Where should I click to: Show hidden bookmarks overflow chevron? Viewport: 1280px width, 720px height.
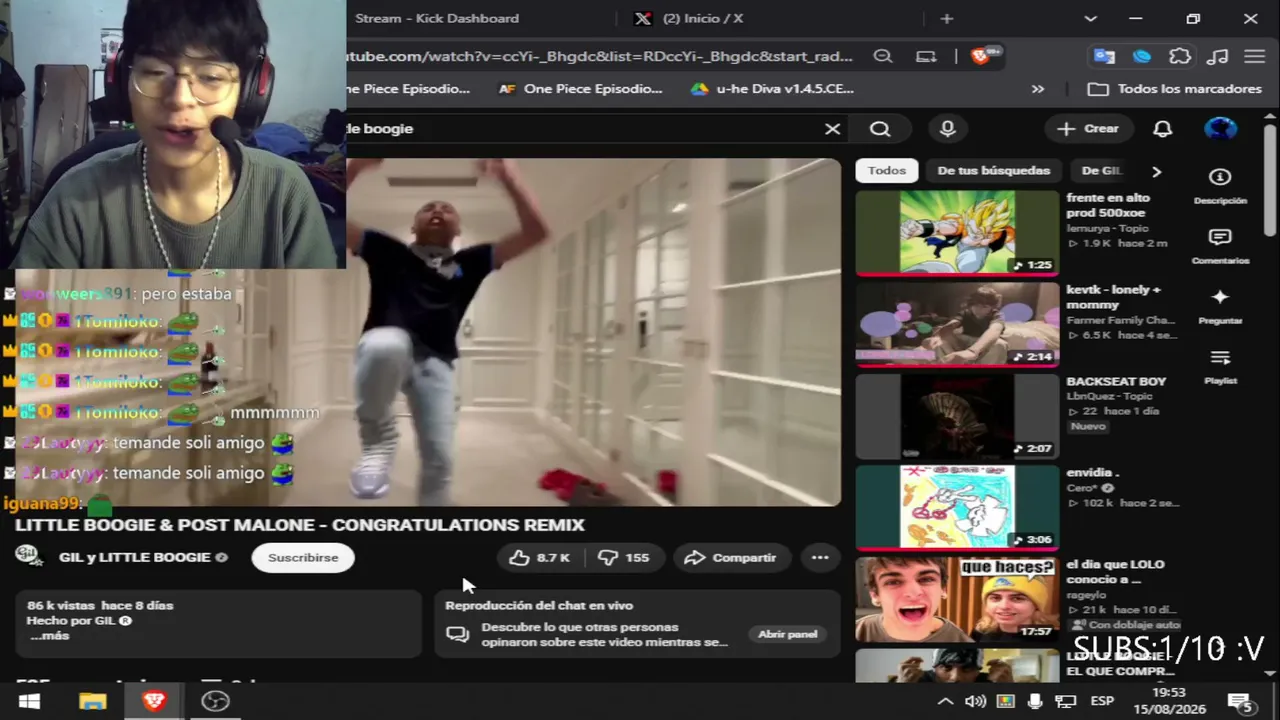click(1038, 89)
